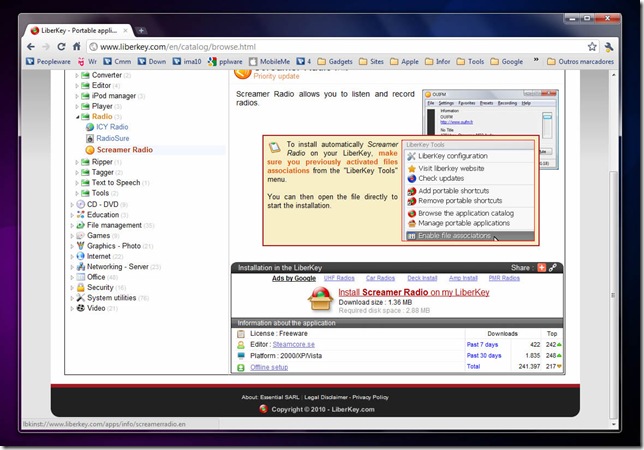The width and height of the screenshot is (644, 450).
Task: Open PMR Radios ad link
Action: (x=504, y=278)
